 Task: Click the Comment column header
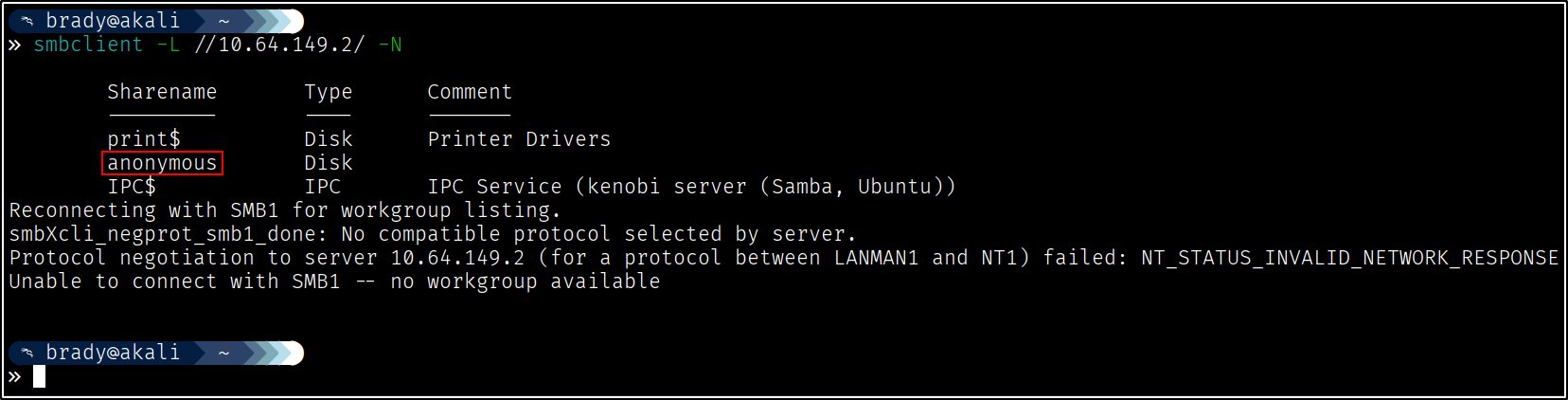click(469, 92)
